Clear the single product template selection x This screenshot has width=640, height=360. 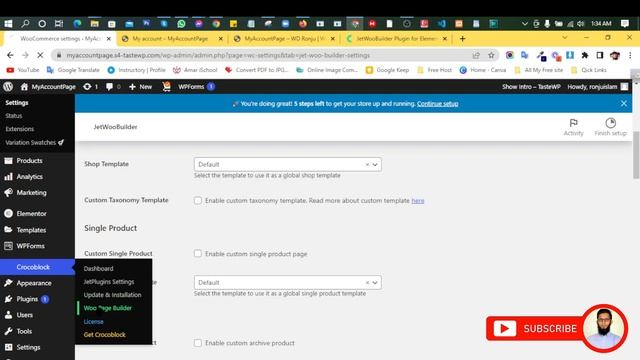367,282
